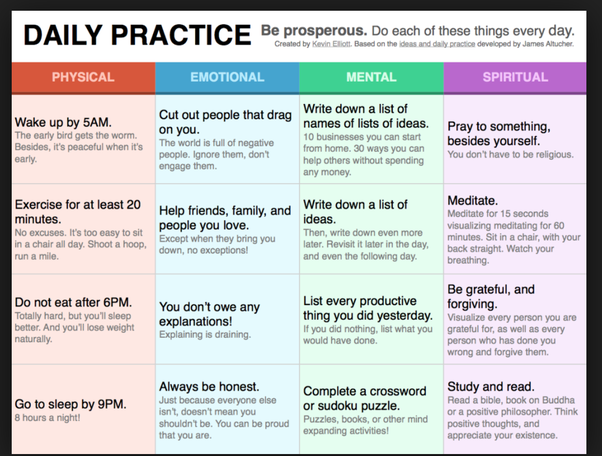602x456 pixels.
Task: Select the "Wake up by 5AM" cell
Action: [82, 138]
